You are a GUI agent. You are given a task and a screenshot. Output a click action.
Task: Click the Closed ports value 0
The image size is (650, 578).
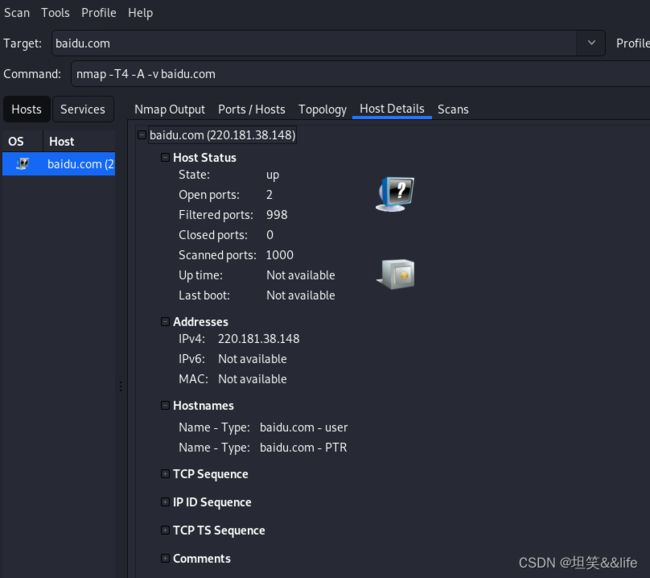point(270,235)
